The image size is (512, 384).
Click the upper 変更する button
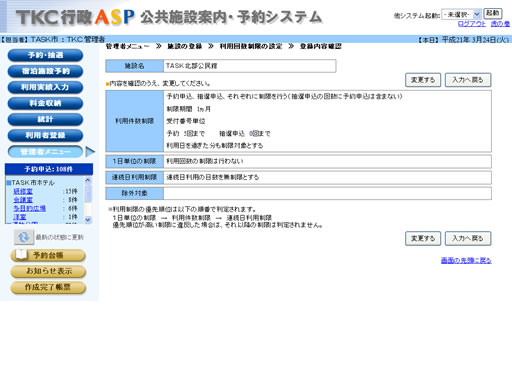click(423, 80)
